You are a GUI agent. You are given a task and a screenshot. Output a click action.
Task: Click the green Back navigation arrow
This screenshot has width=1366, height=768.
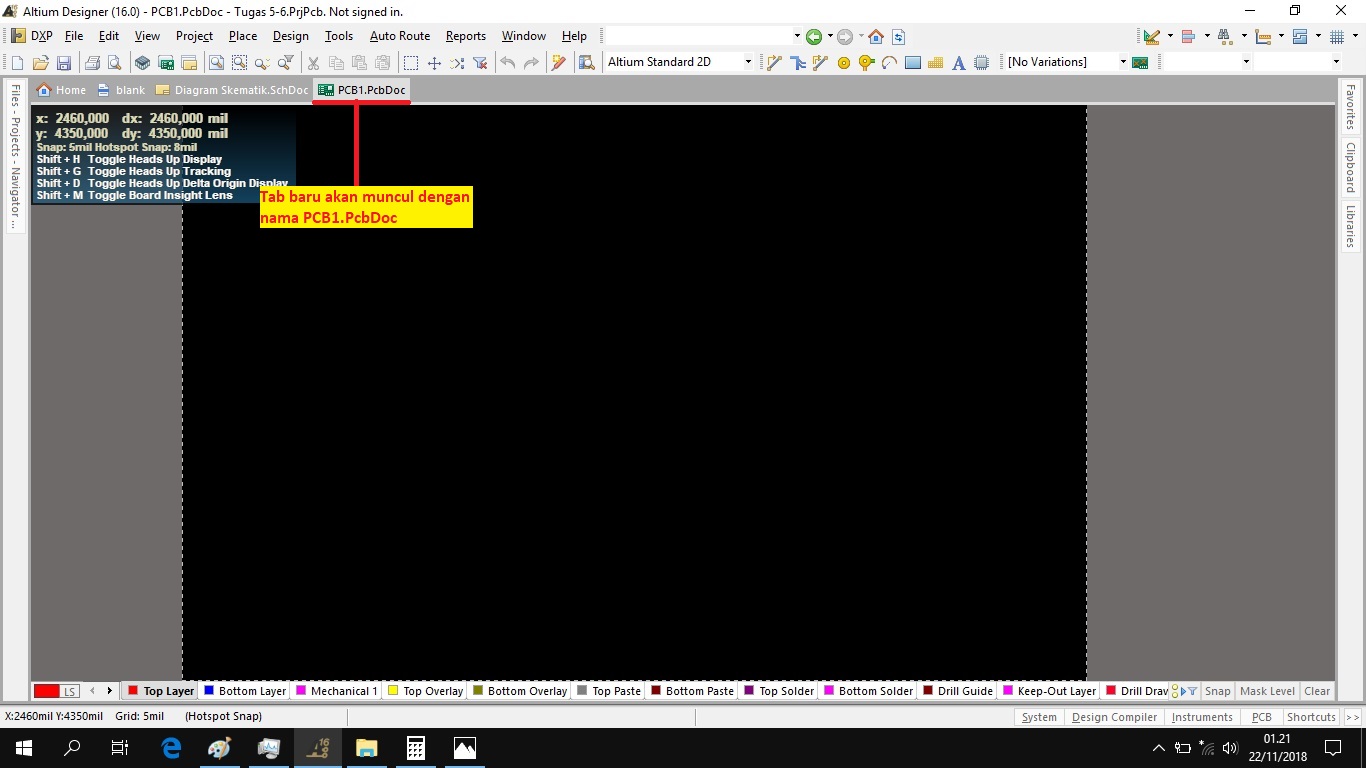(813, 37)
